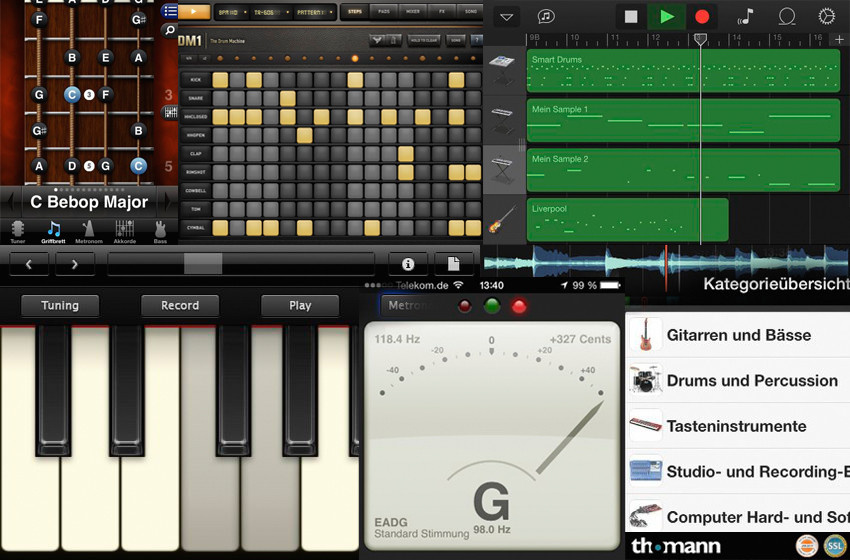
Task: Toggle the only lit Clap step pad
Action: (x=405, y=153)
